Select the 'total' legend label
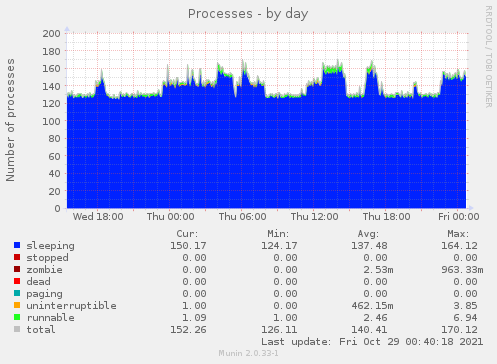This screenshot has height=364, width=497. 41,330
